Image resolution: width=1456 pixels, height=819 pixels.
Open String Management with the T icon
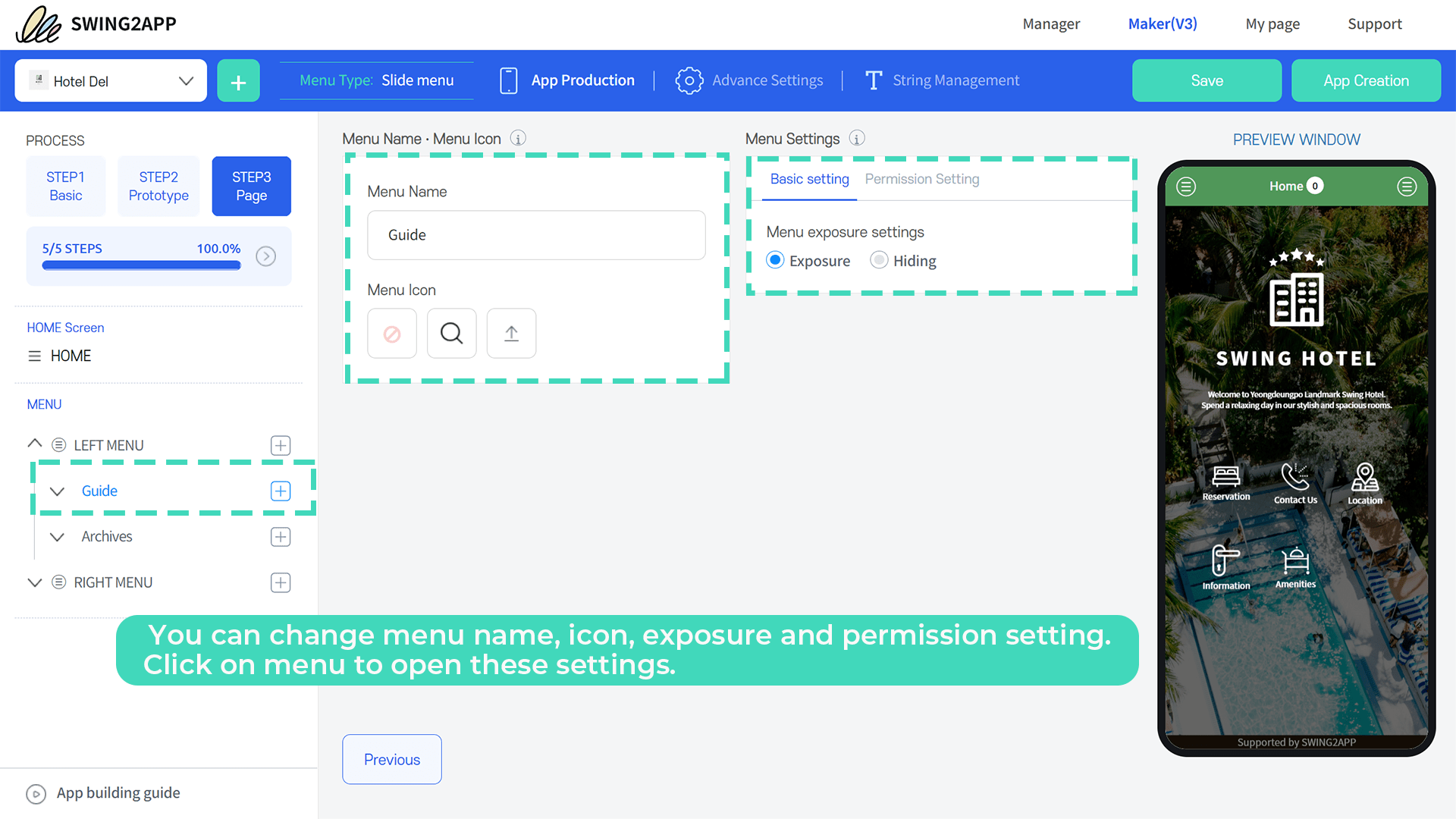(874, 80)
